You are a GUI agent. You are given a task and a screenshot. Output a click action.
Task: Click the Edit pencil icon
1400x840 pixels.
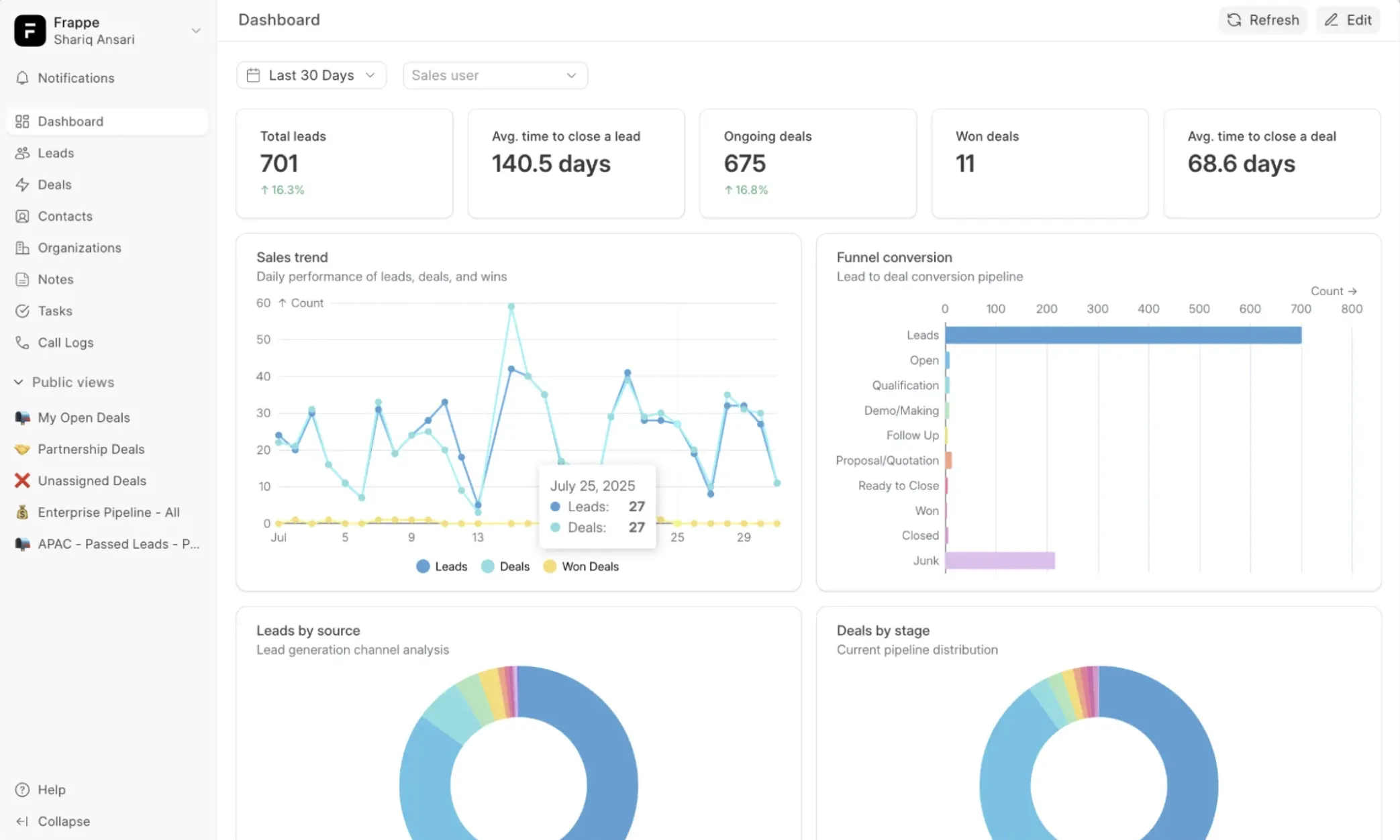click(x=1331, y=20)
